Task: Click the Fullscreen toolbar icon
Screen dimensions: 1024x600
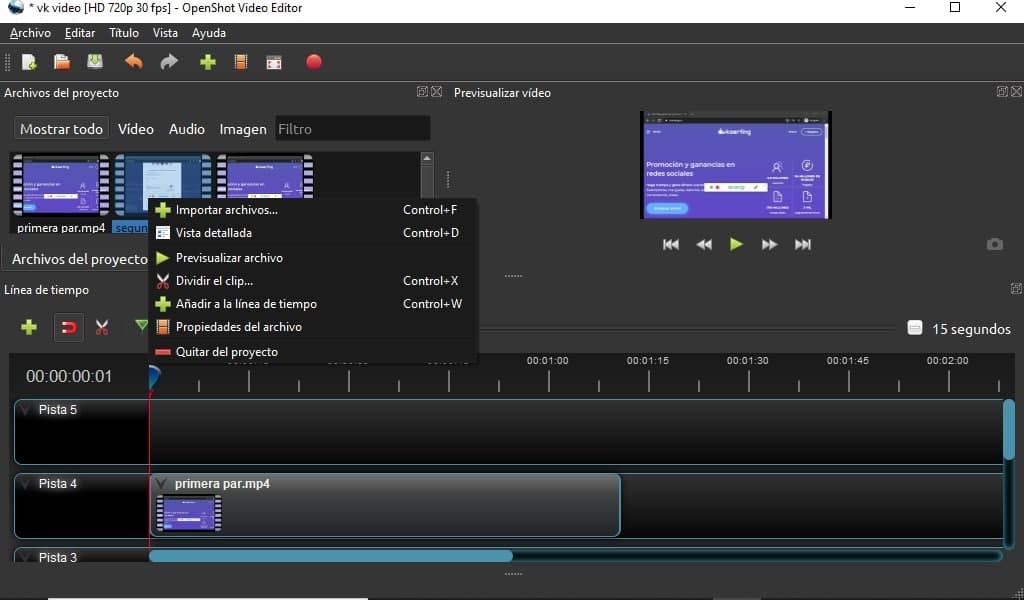Action: (x=274, y=62)
